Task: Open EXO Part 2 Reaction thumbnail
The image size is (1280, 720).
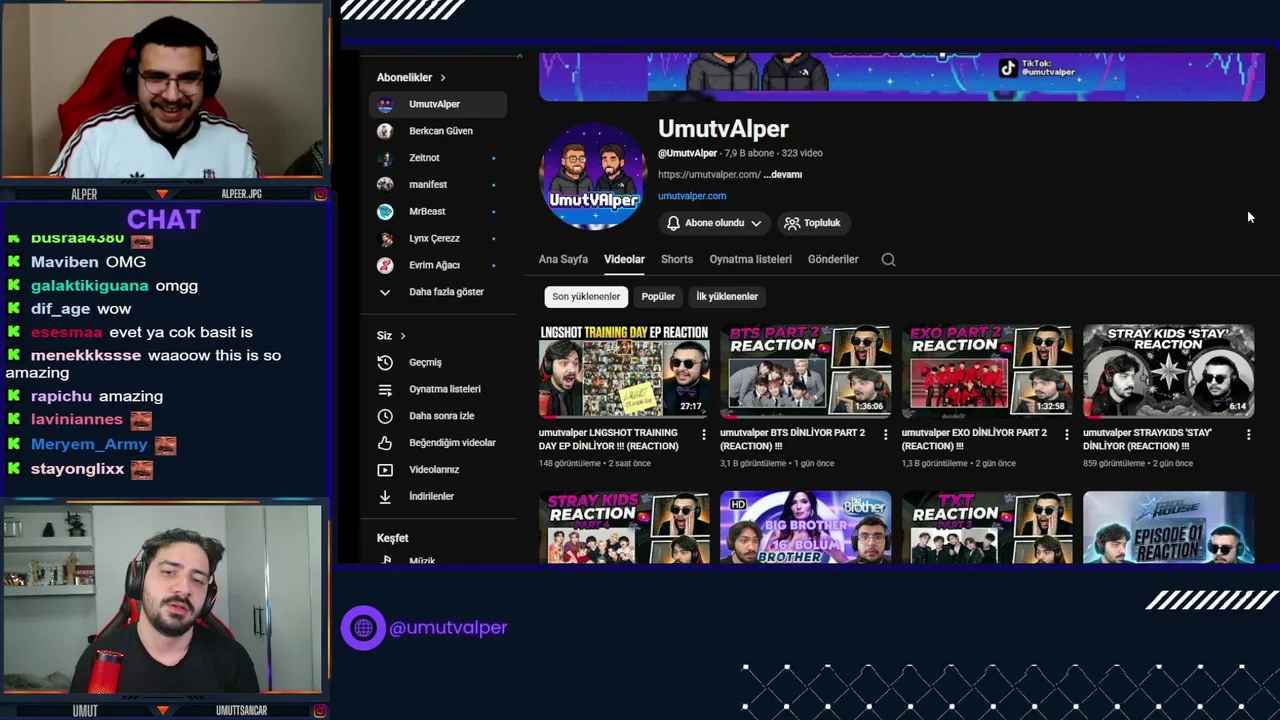Action: point(987,370)
